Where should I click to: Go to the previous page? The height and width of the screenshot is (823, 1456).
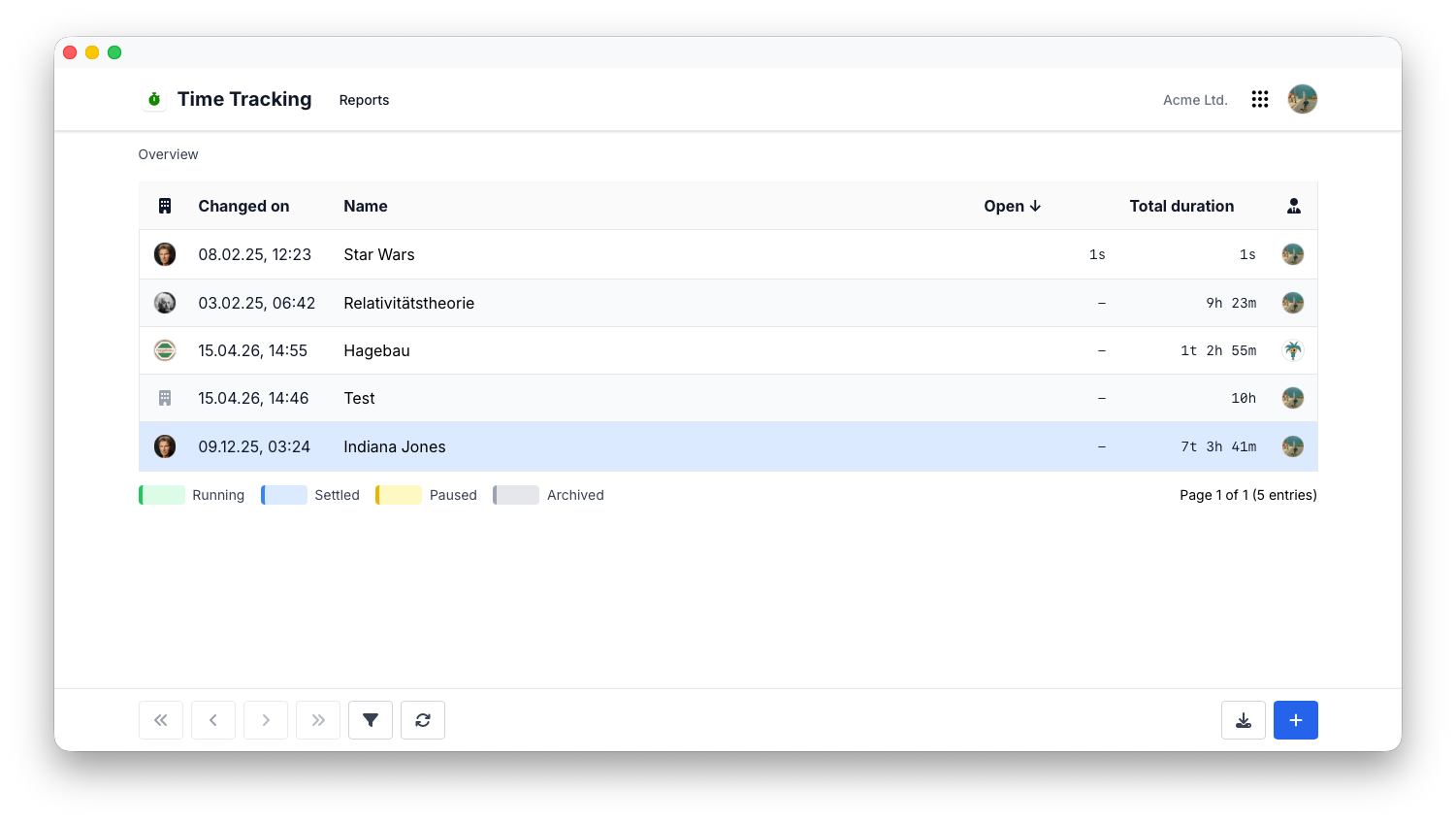tap(213, 720)
